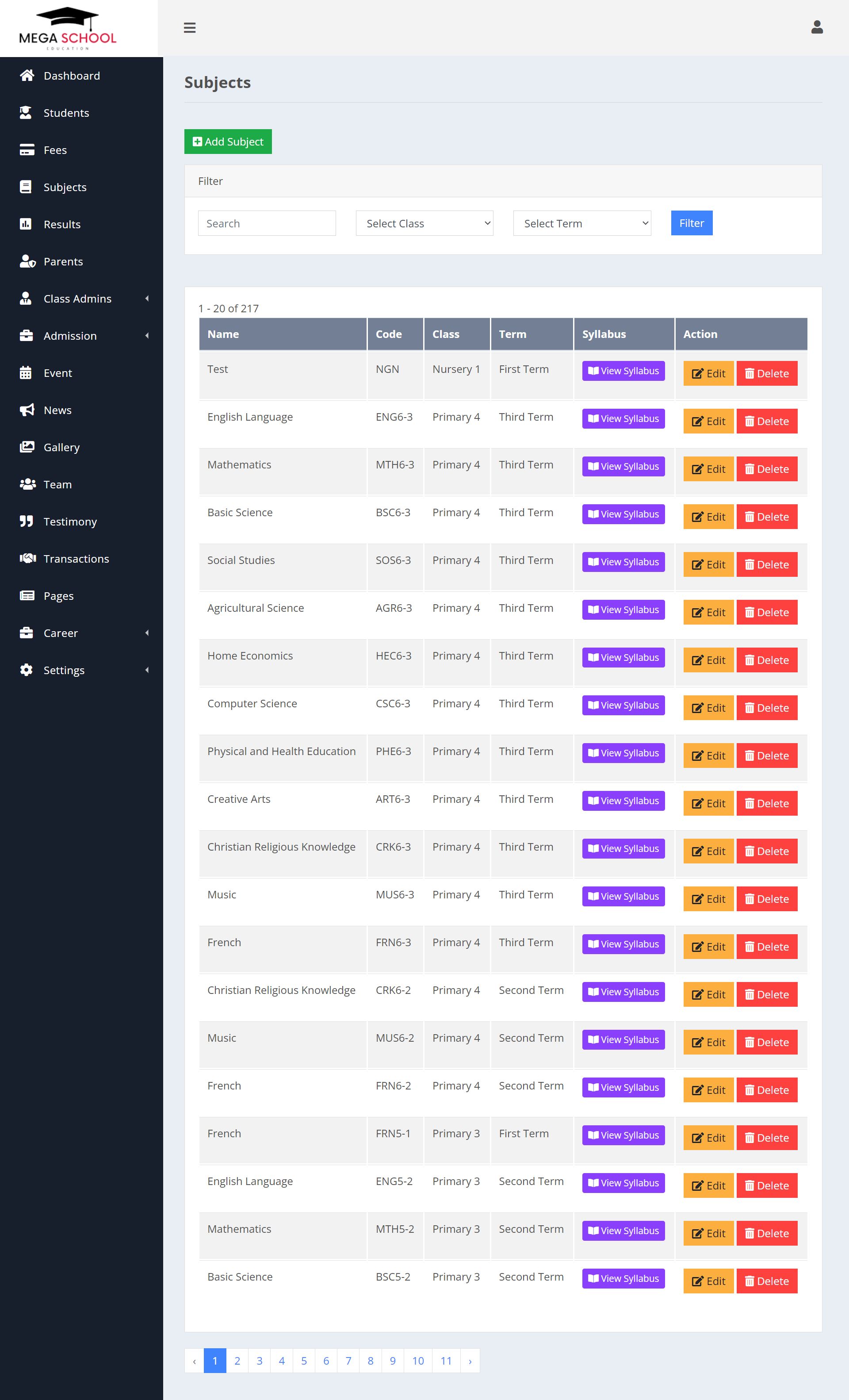The image size is (849, 1400).
Task: Click the Dashboard home icon
Action: (26, 76)
